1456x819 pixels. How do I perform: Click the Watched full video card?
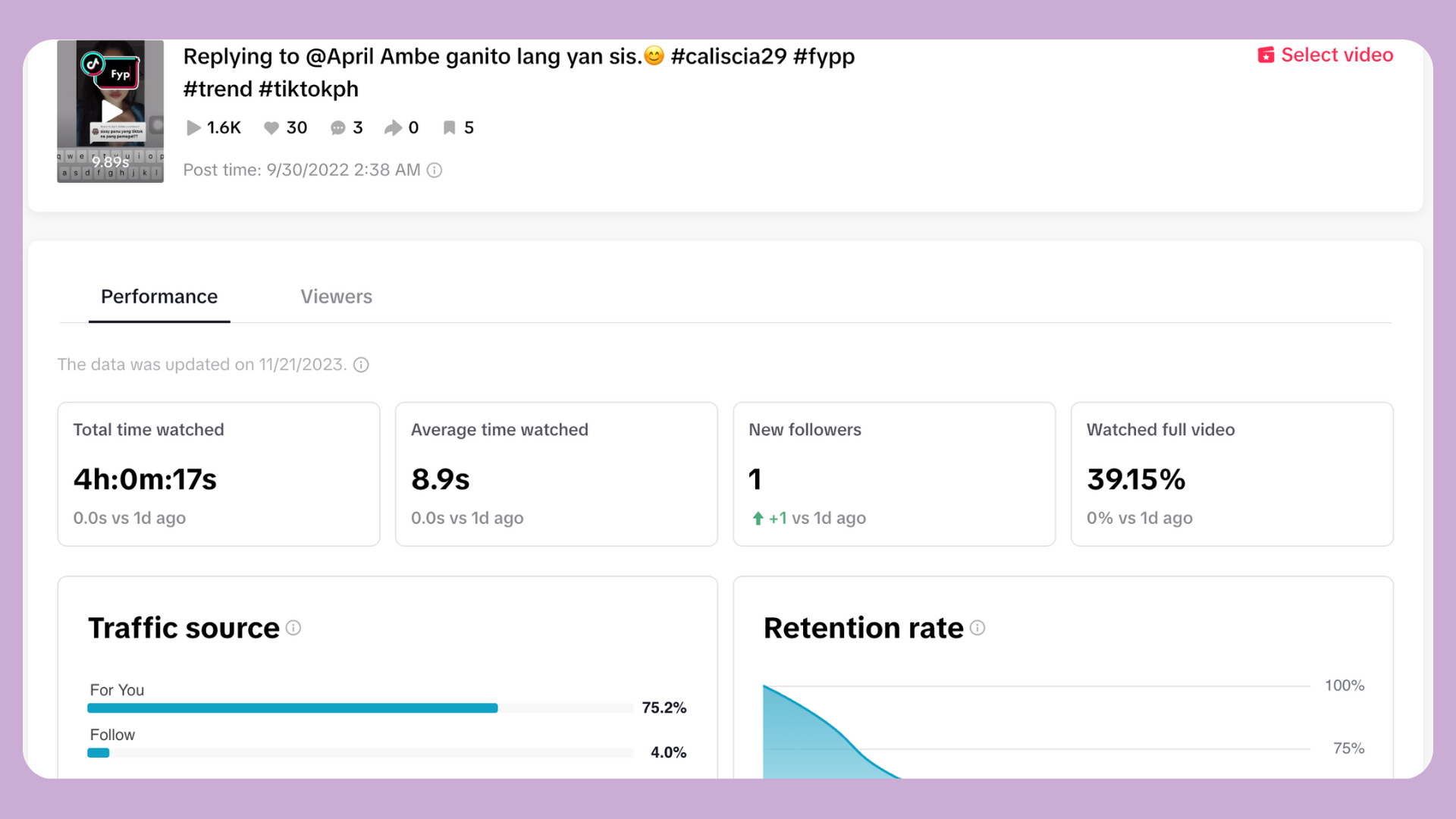point(1232,474)
